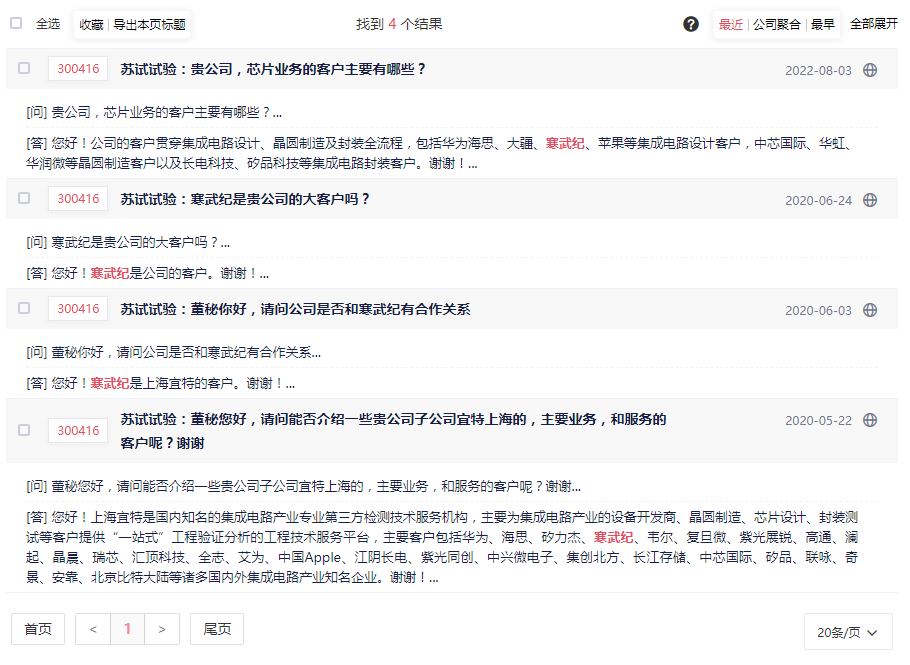This screenshot has height=665, width=910.
Task: Click stock code 300416 in first result
Action: pyautogui.click(x=78, y=69)
